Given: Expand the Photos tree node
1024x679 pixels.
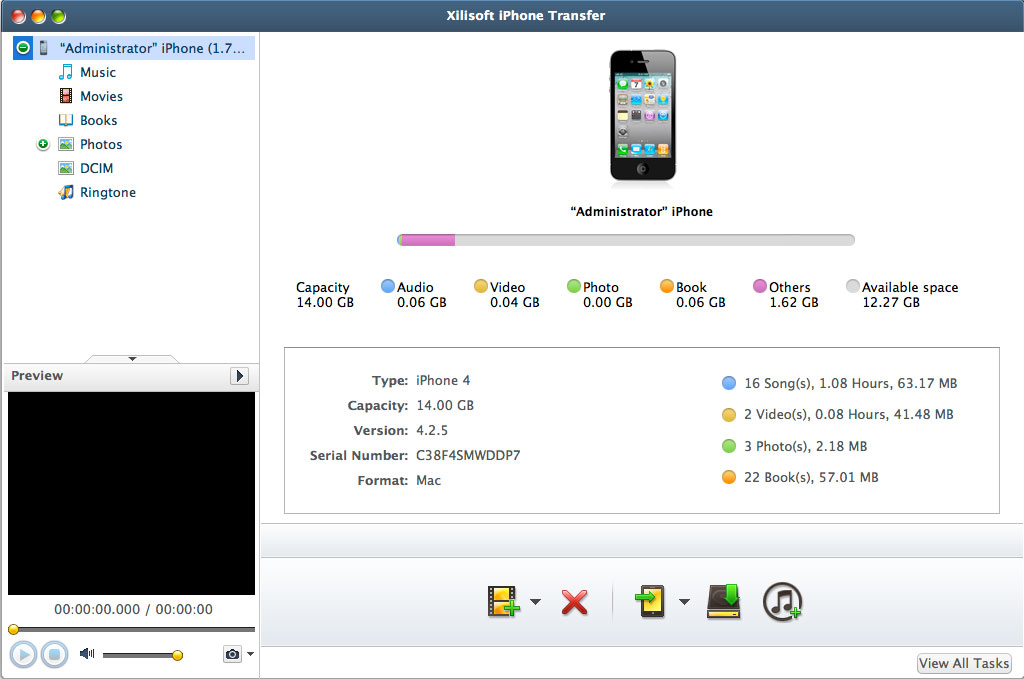Looking at the screenshot, I should click(x=43, y=144).
